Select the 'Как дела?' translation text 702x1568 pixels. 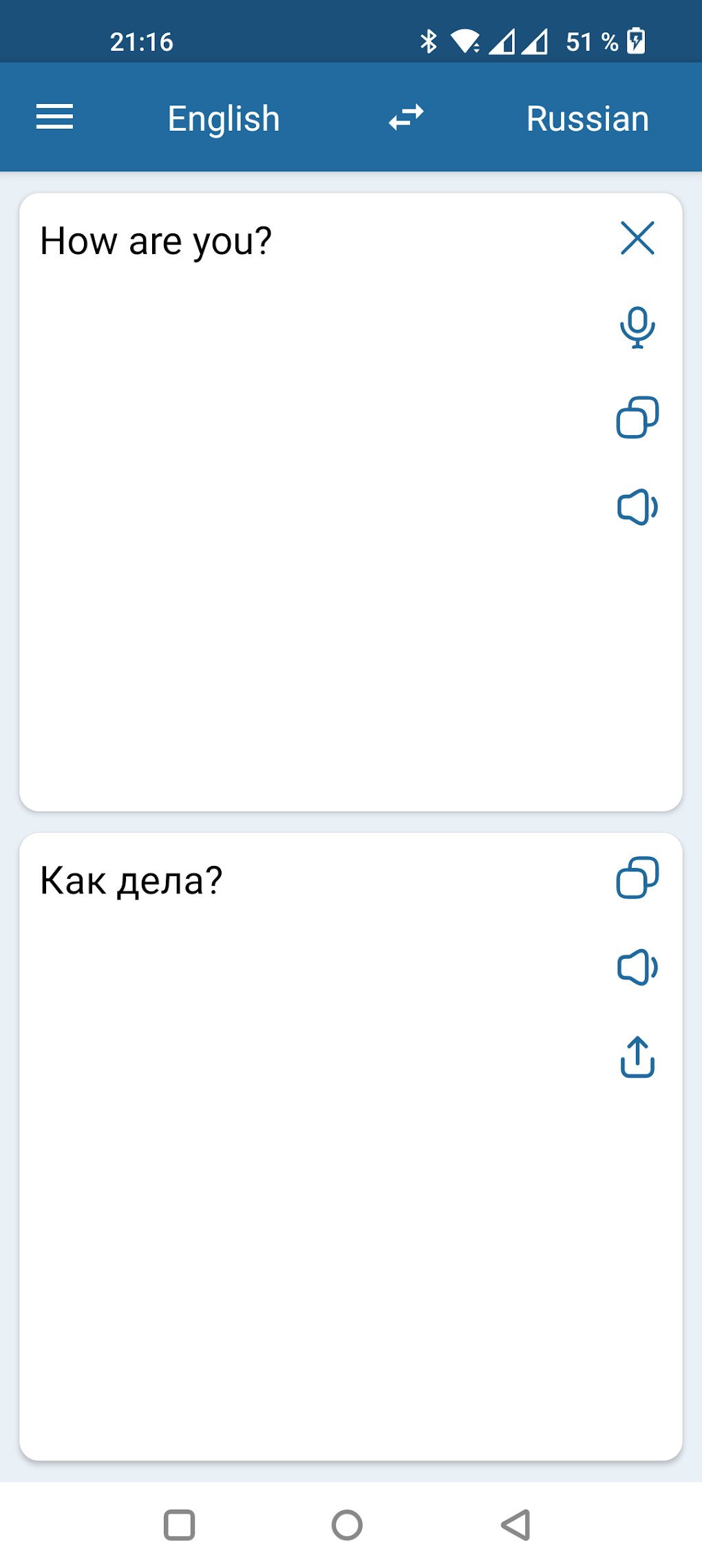point(130,879)
